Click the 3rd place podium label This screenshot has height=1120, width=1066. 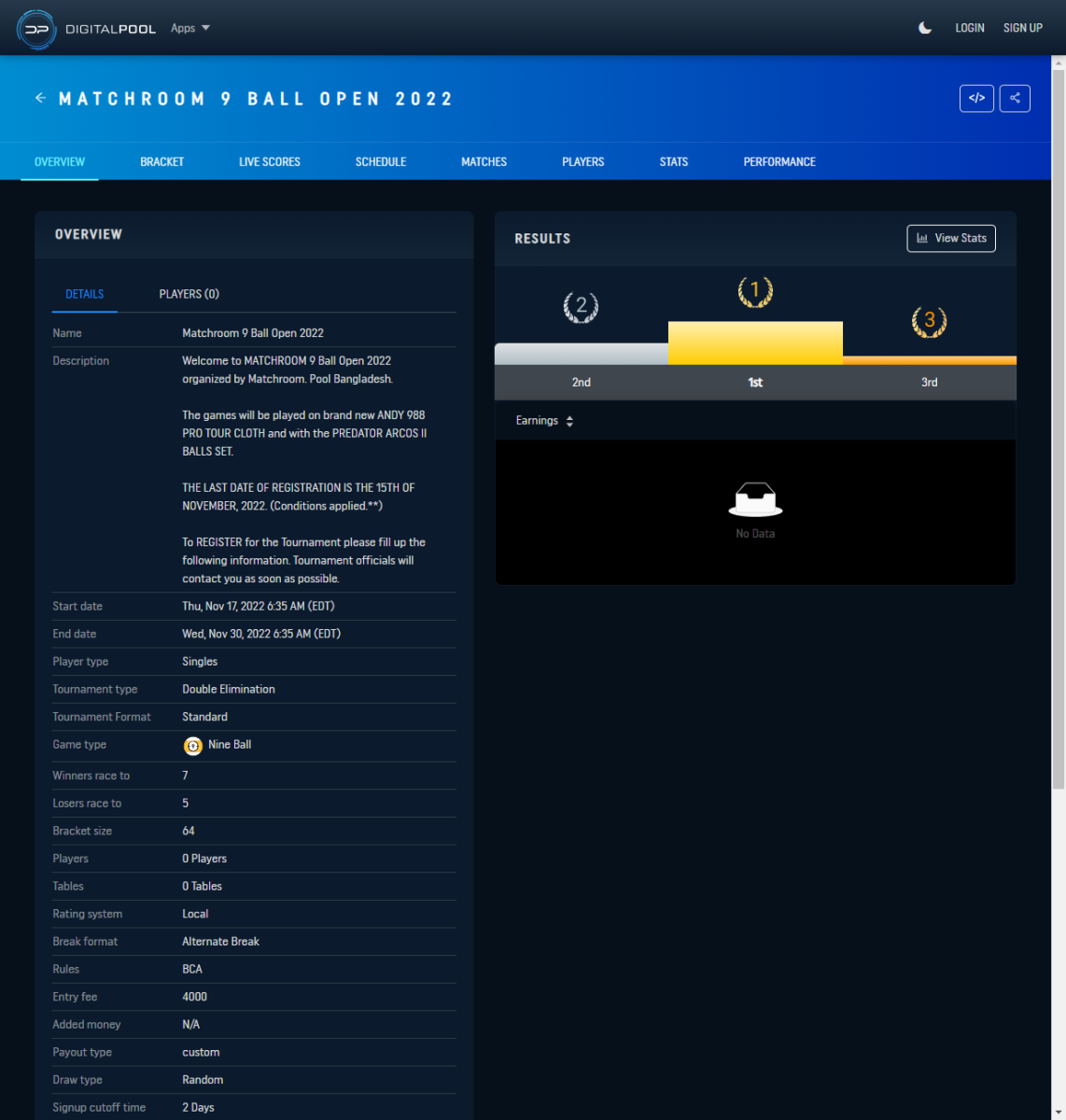pyautogui.click(x=930, y=383)
